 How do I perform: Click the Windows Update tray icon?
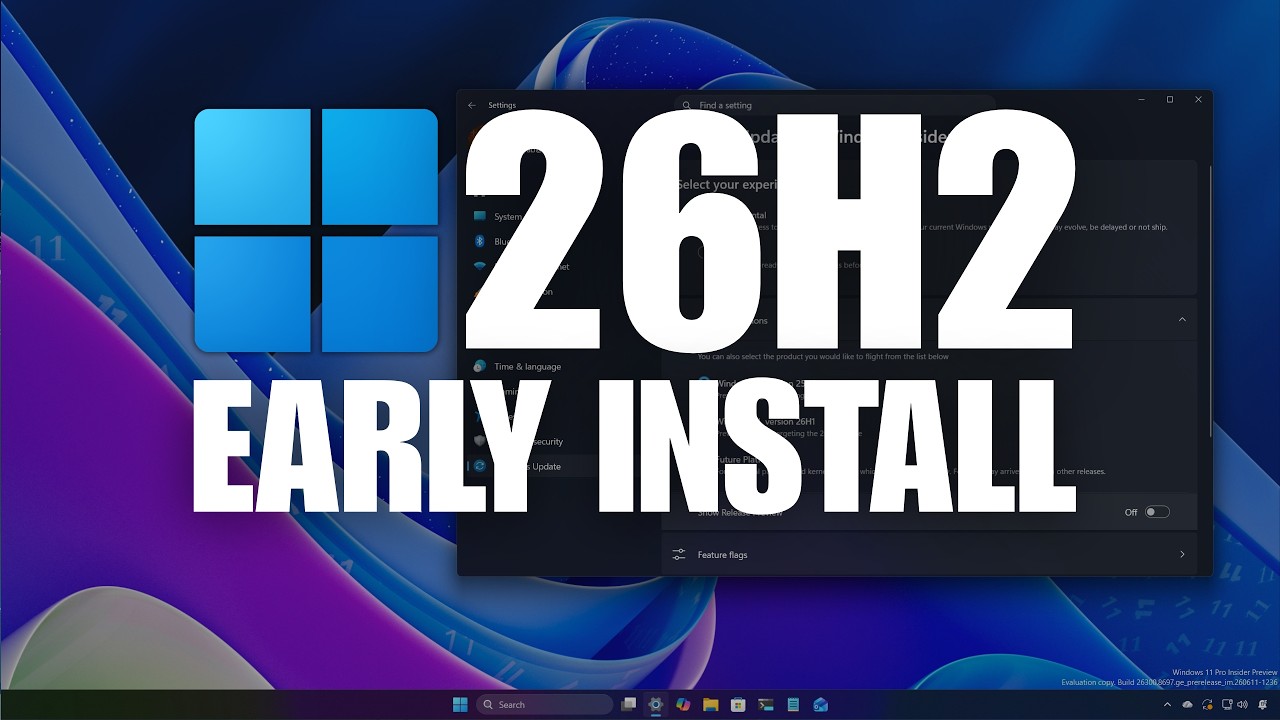click(1207, 704)
